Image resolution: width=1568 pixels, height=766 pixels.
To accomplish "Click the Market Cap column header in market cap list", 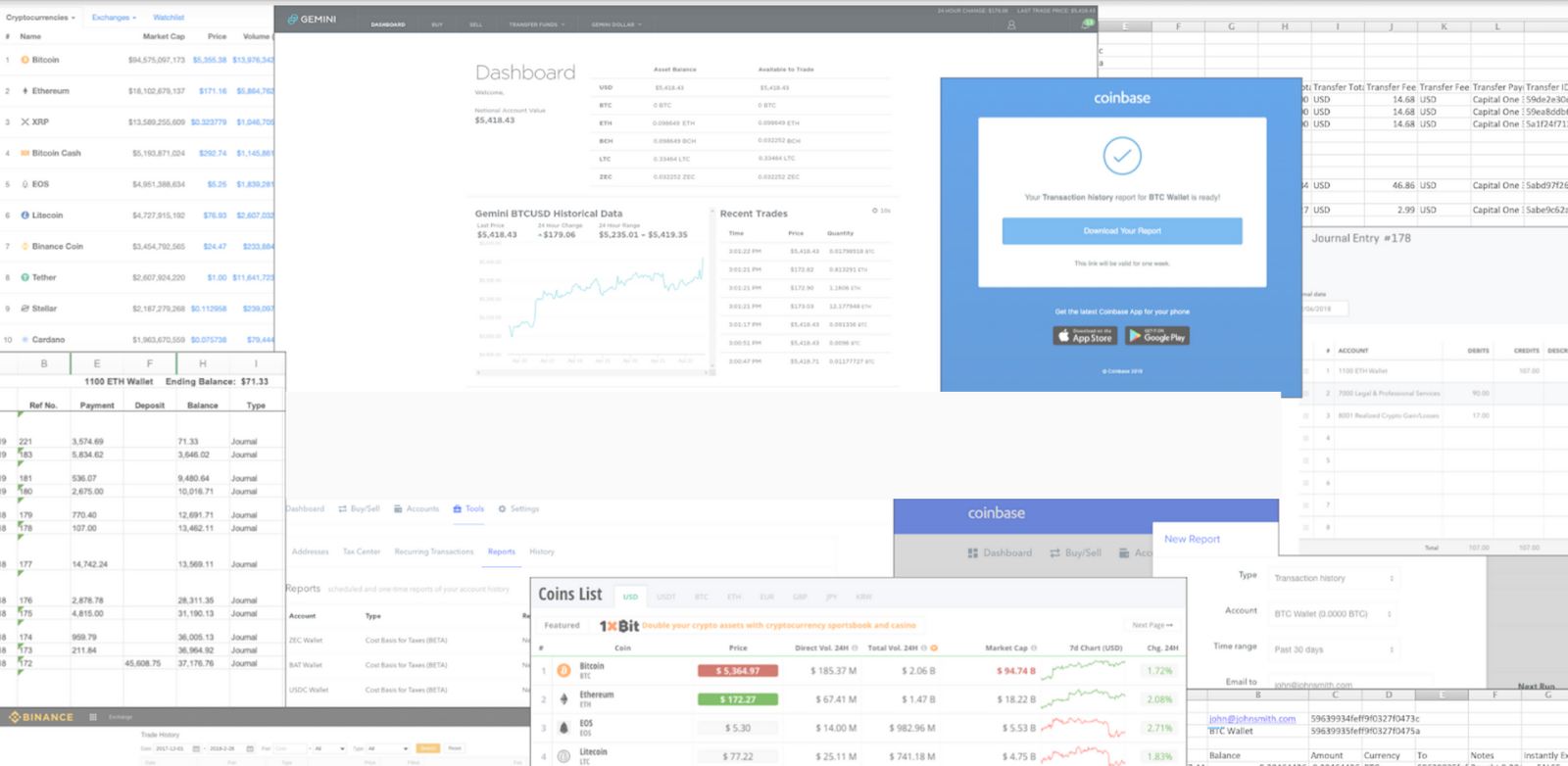I will pos(164,36).
